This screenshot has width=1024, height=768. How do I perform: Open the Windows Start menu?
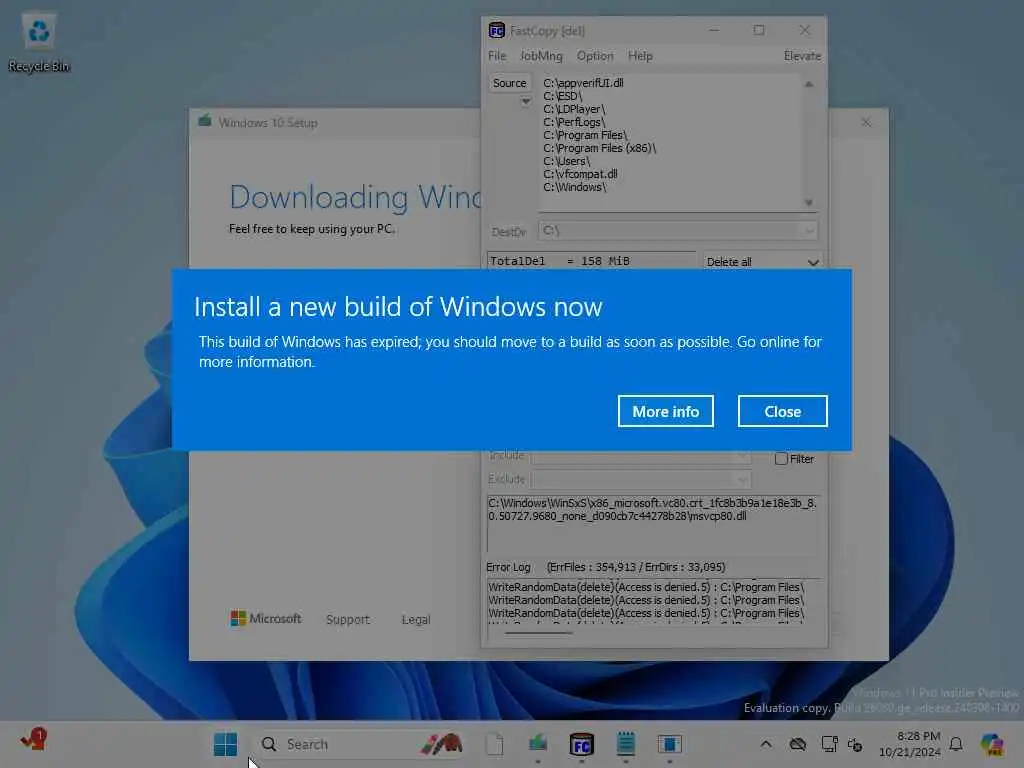(x=225, y=744)
